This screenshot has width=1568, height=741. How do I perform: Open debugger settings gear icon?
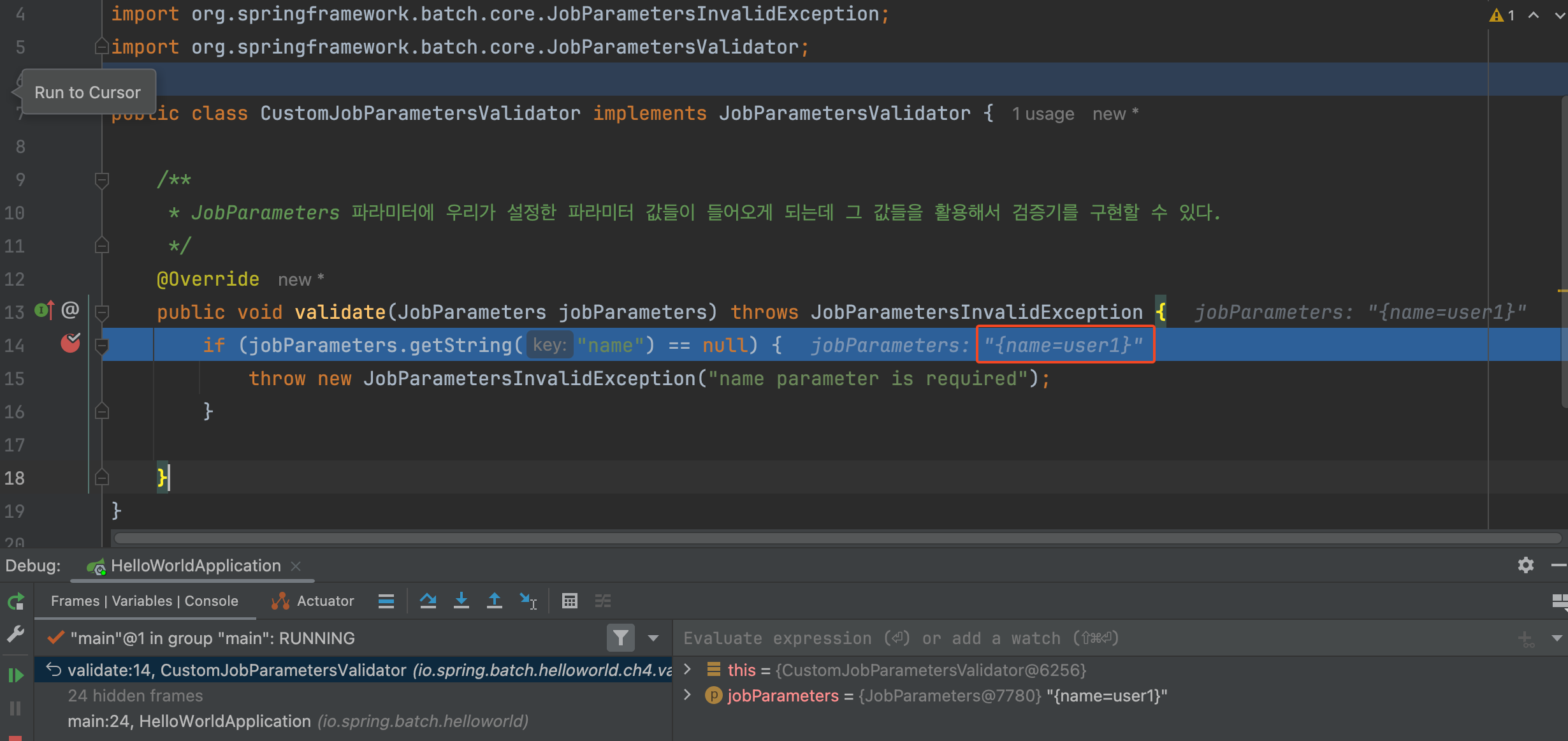tap(1525, 565)
